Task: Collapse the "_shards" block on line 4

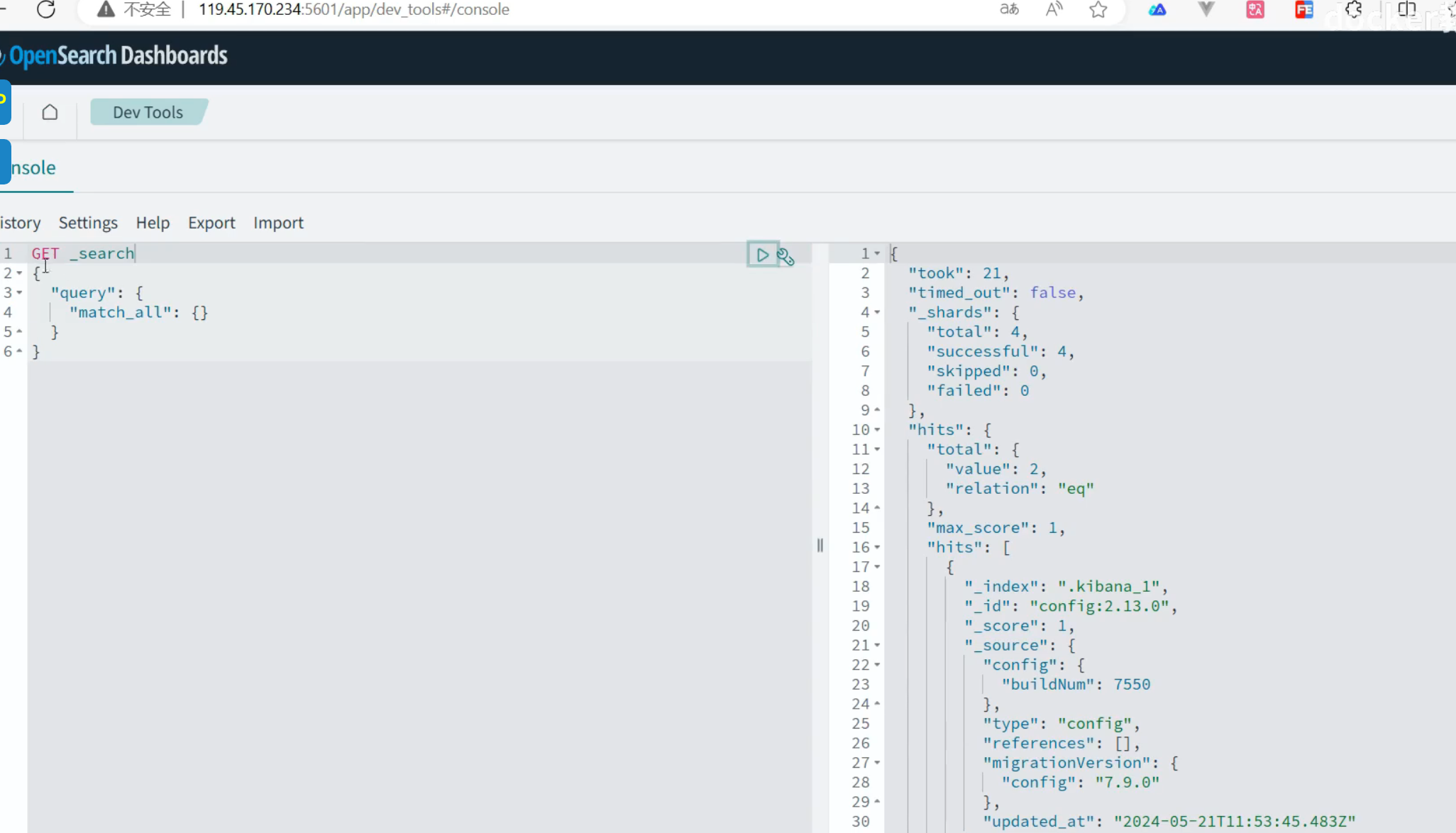Action: pos(878,312)
